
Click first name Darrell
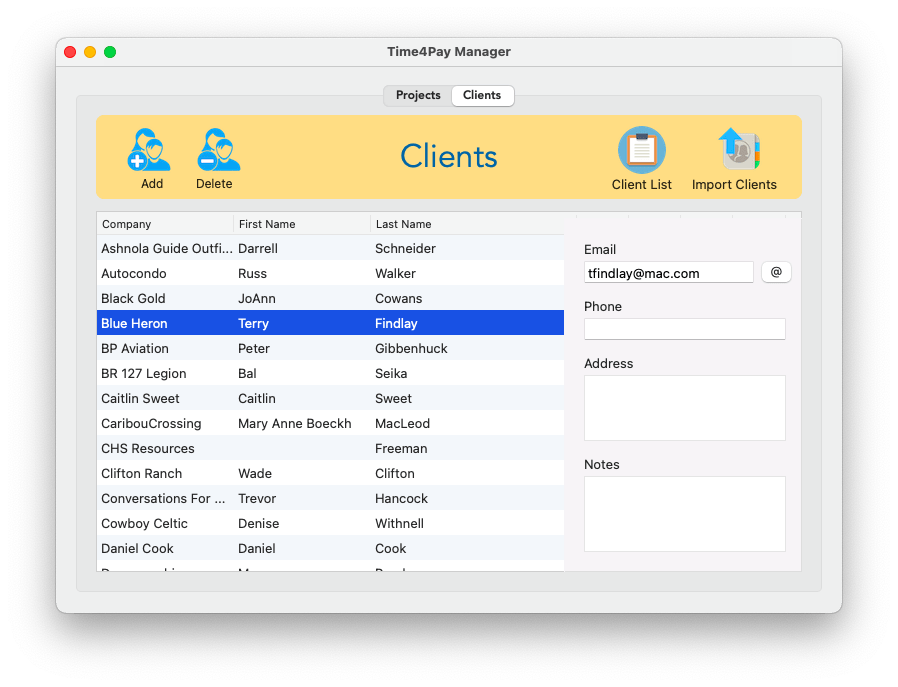(258, 248)
